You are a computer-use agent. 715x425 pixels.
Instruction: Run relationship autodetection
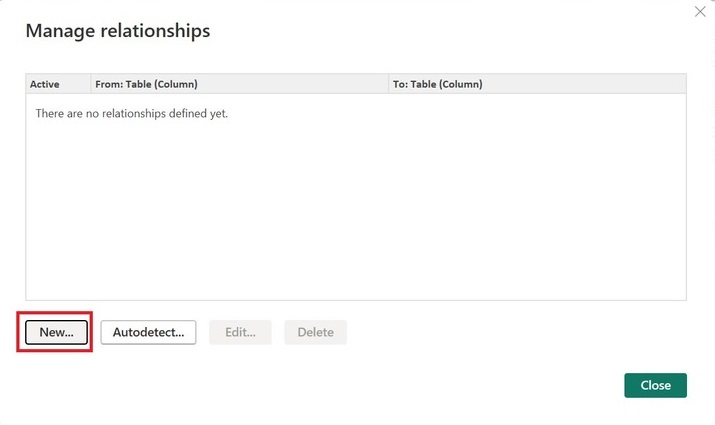click(x=148, y=332)
